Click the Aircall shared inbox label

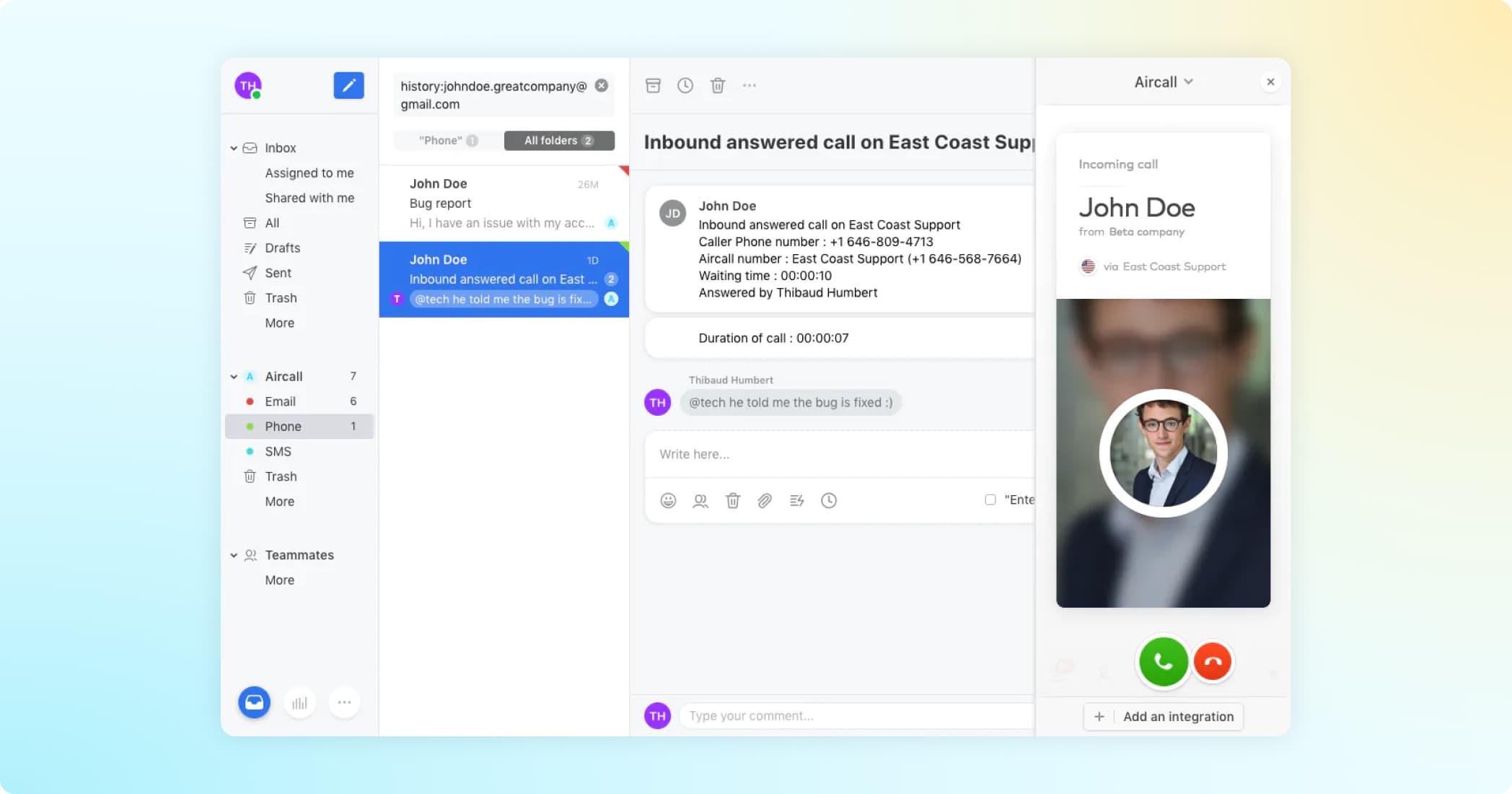283,376
